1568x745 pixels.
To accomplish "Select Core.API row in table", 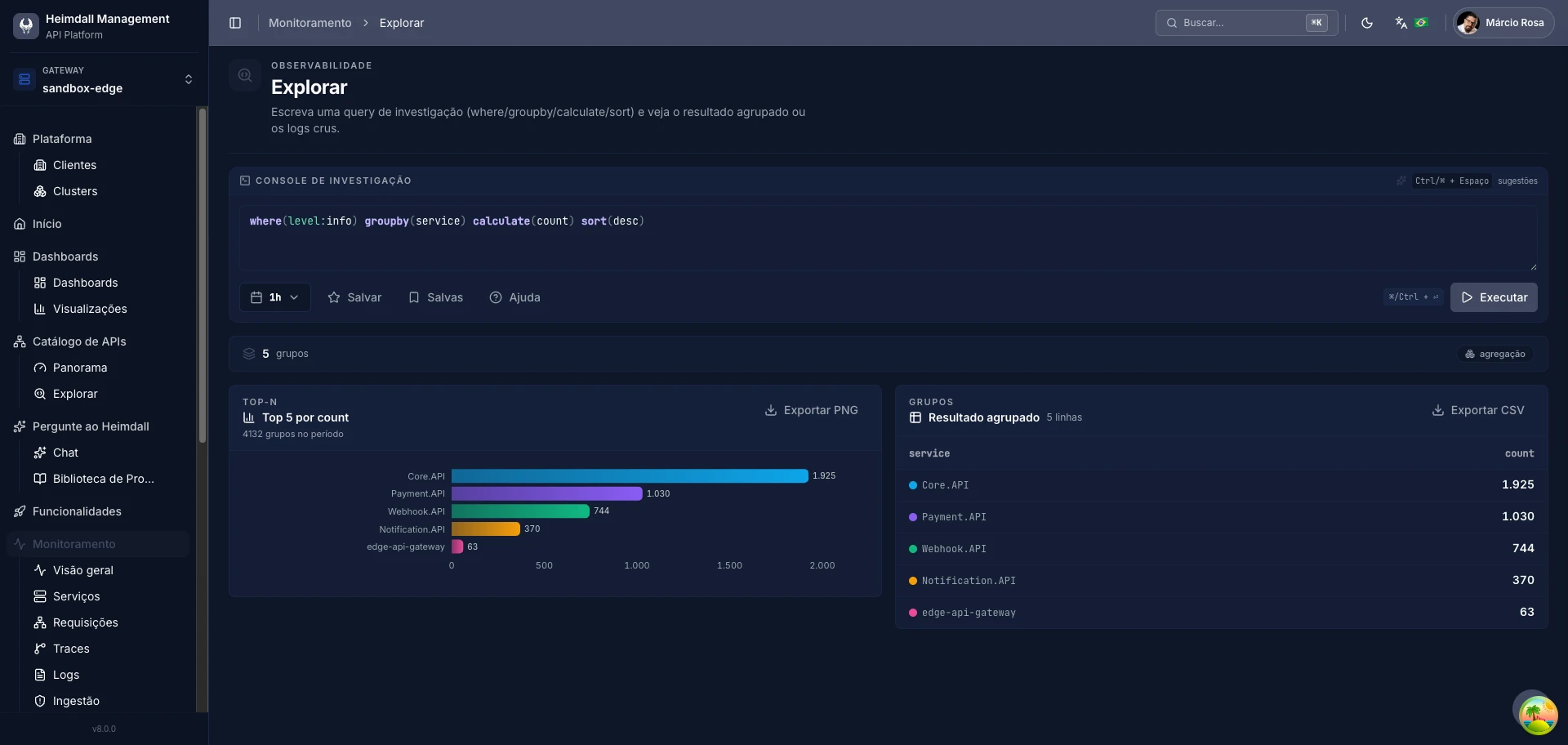I will [x=1222, y=485].
